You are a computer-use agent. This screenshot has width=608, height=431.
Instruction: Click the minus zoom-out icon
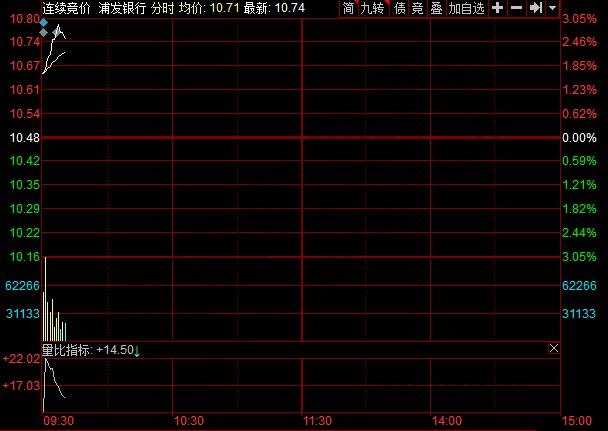[x=517, y=8]
